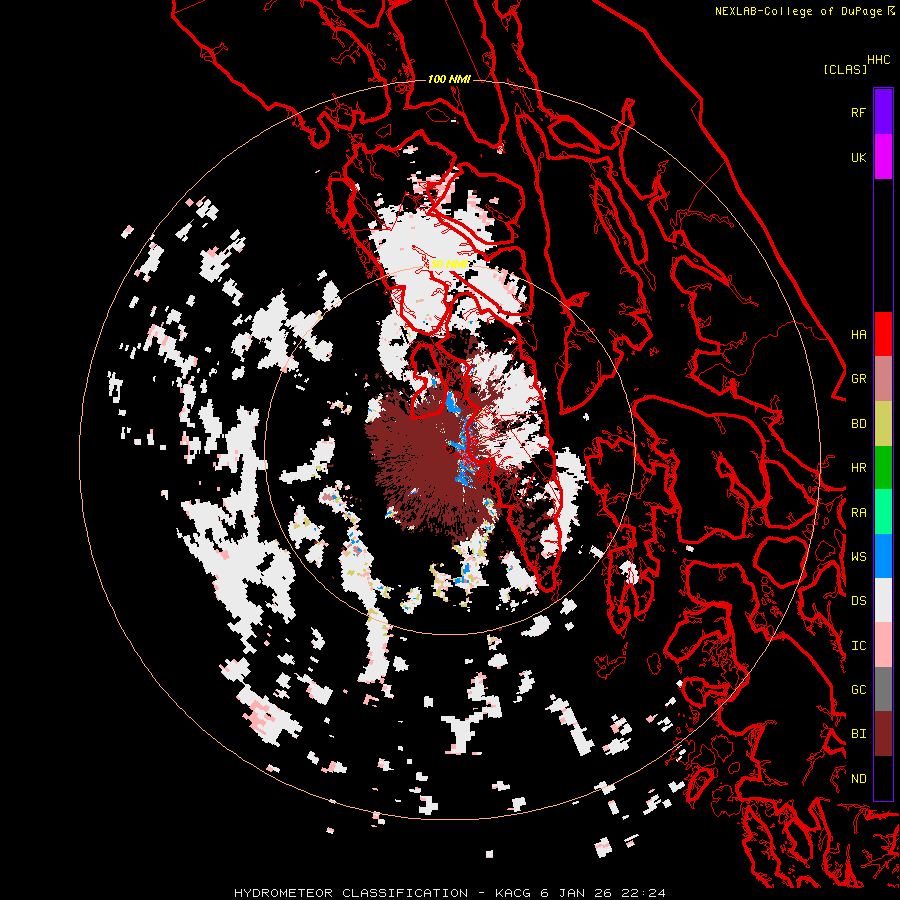This screenshot has height=900, width=900.
Task: Click the WS legend label
Action: point(858,556)
